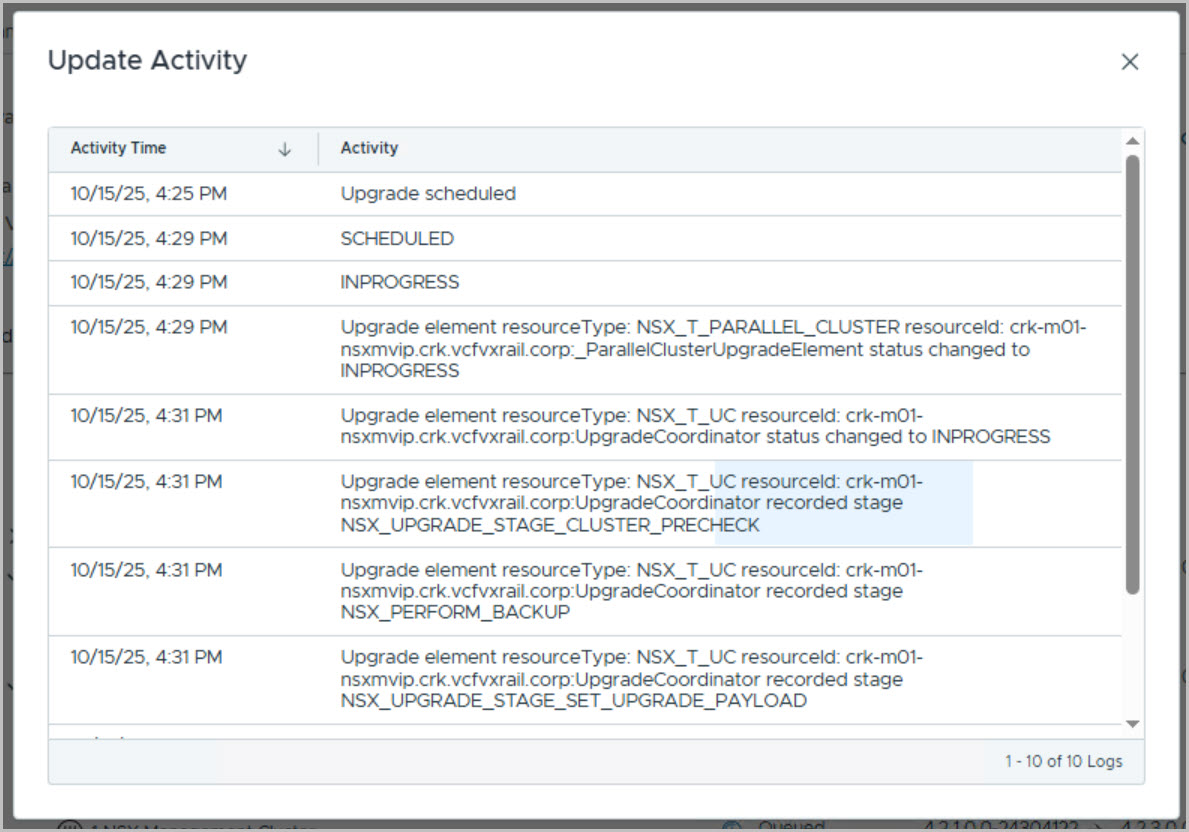
Task: Select the INPROGRESS activity row
Action: click(399, 283)
